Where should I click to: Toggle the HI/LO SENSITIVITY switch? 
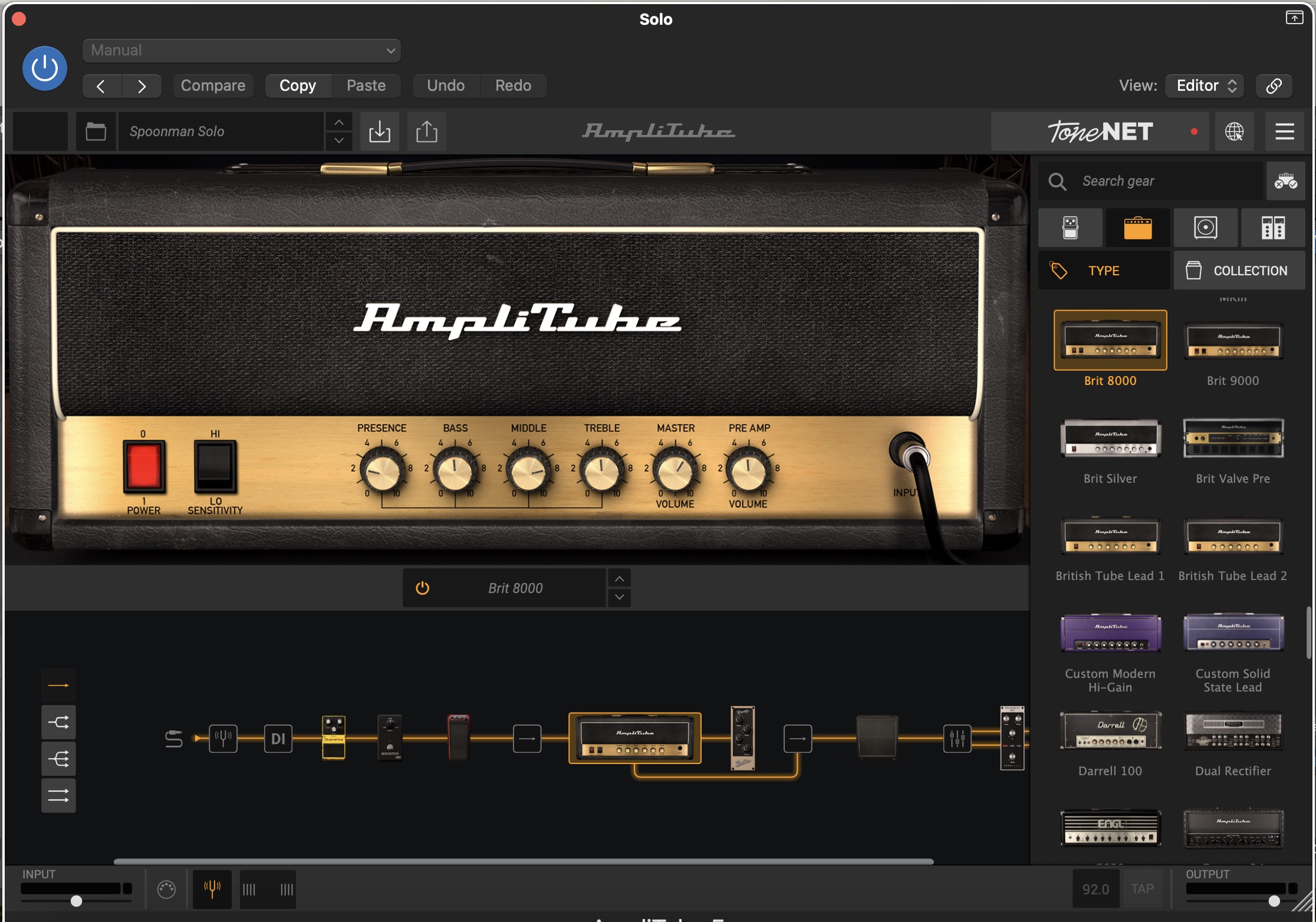(x=215, y=467)
